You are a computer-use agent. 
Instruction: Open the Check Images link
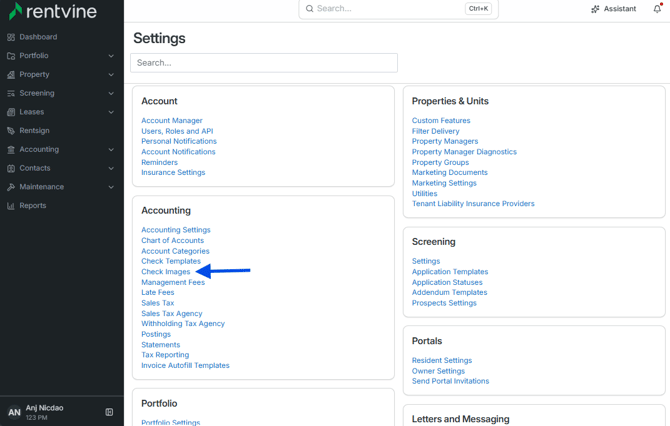coord(166,272)
